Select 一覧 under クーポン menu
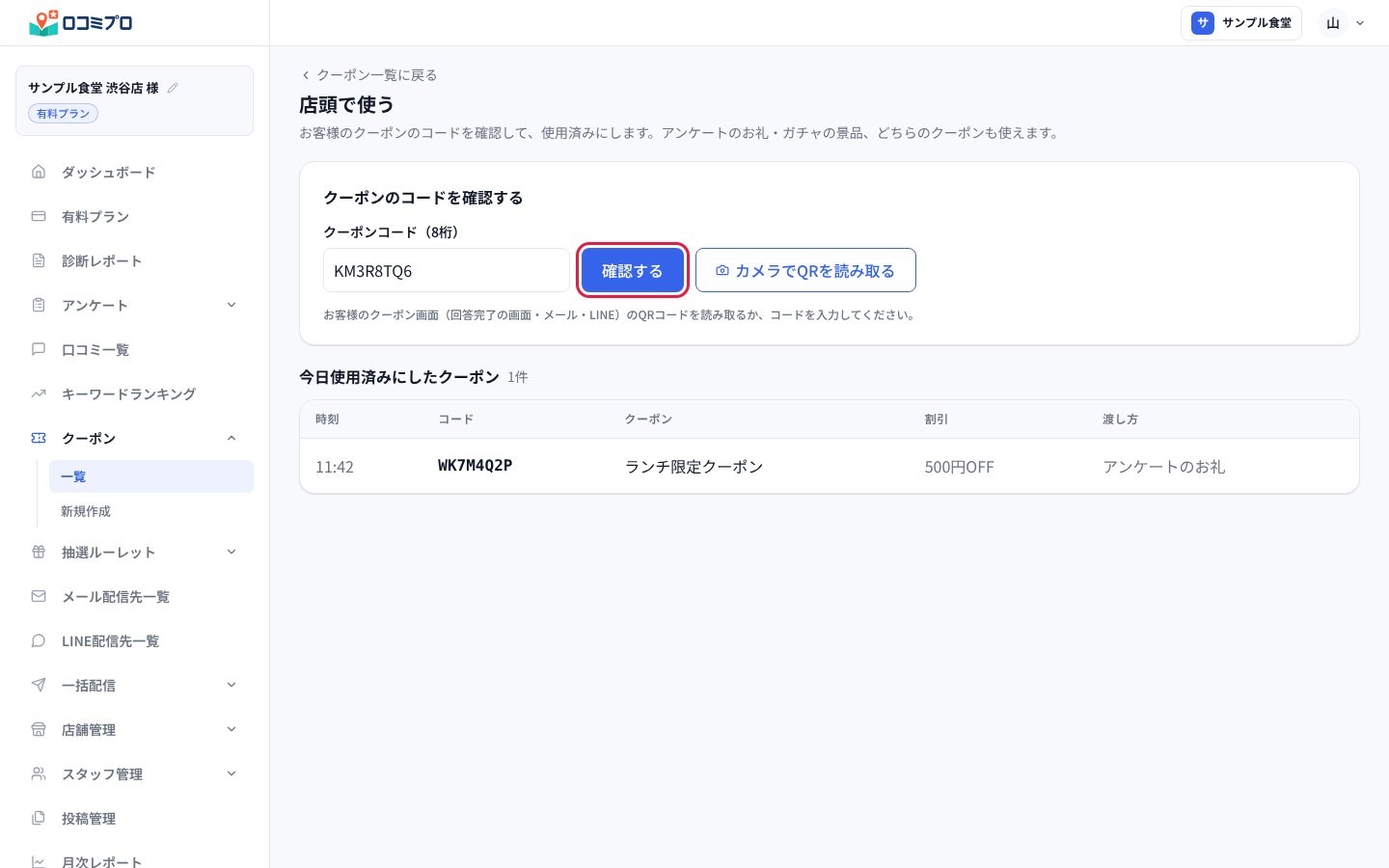Image resolution: width=1389 pixels, height=868 pixels. click(x=151, y=476)
